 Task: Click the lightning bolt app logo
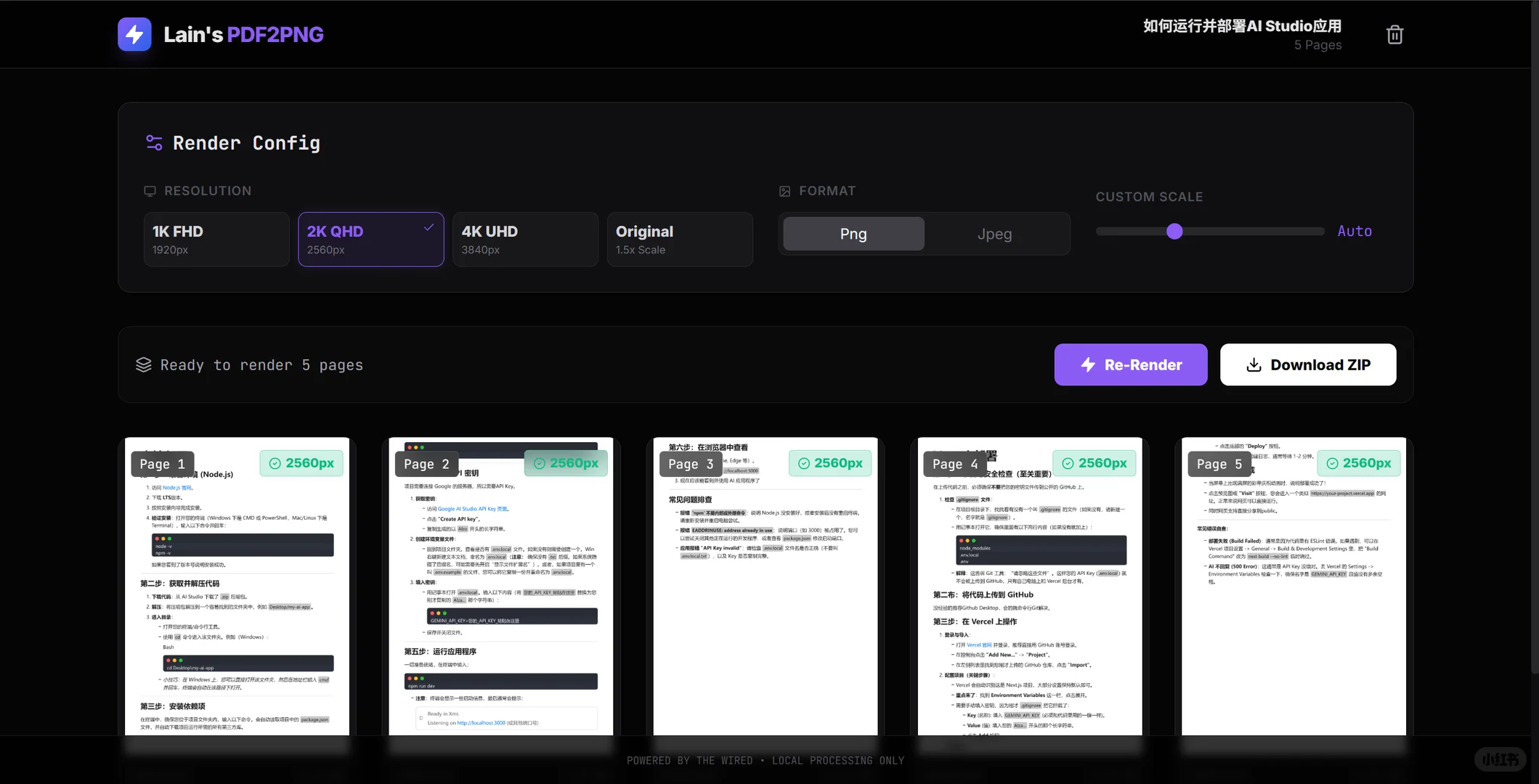click(134, 34)
